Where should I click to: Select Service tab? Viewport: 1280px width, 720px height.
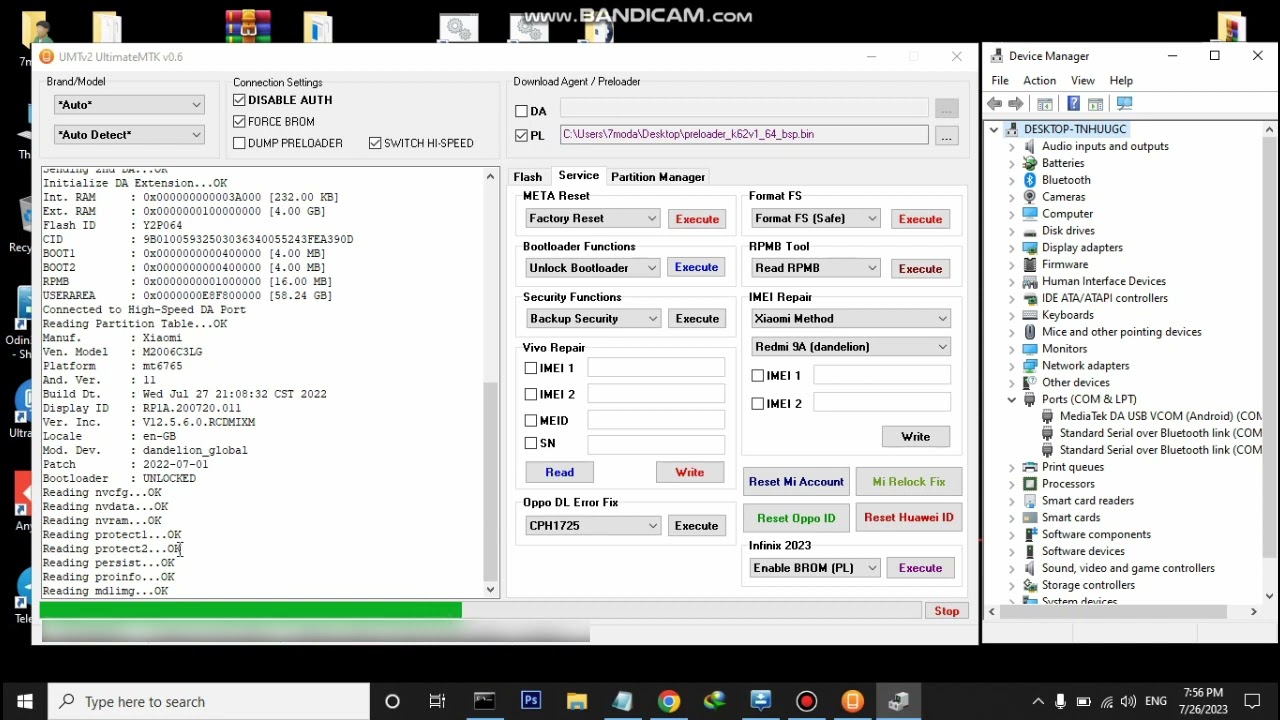[579, 176]
